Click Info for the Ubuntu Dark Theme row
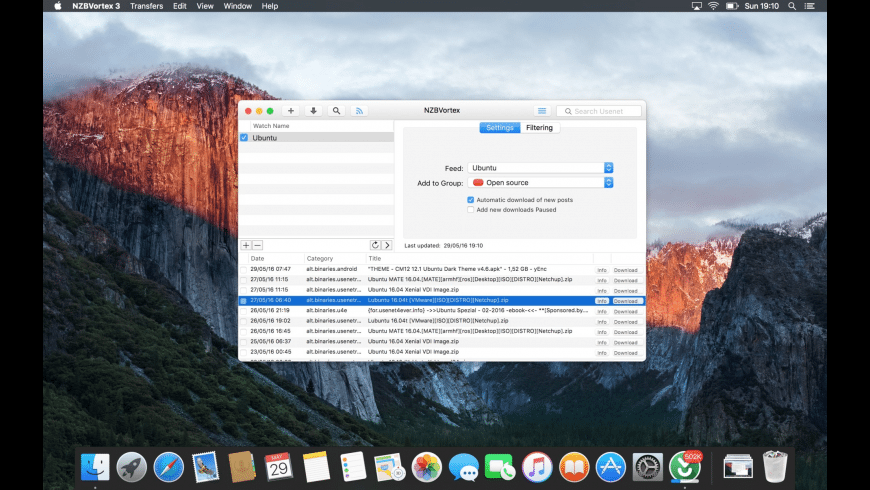This screenshot has height=490, width=870. (x=602, y=270)
